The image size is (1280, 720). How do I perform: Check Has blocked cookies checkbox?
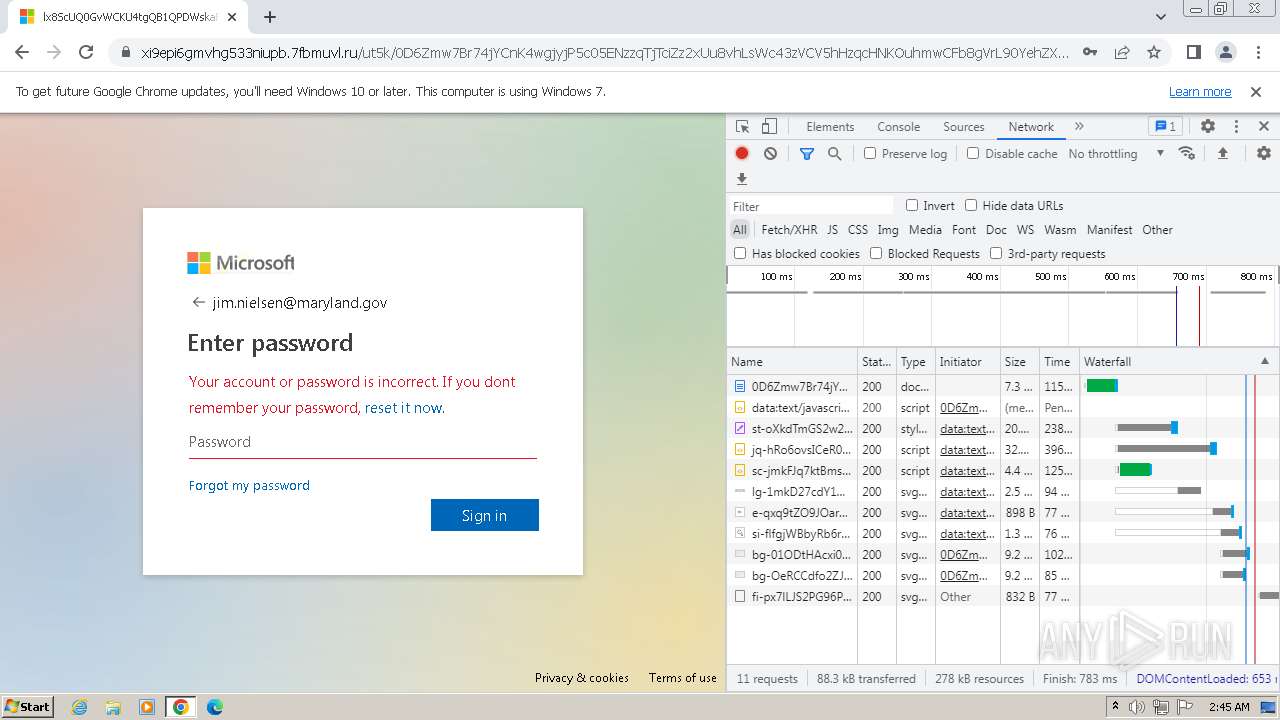click(x=740, y=253)
